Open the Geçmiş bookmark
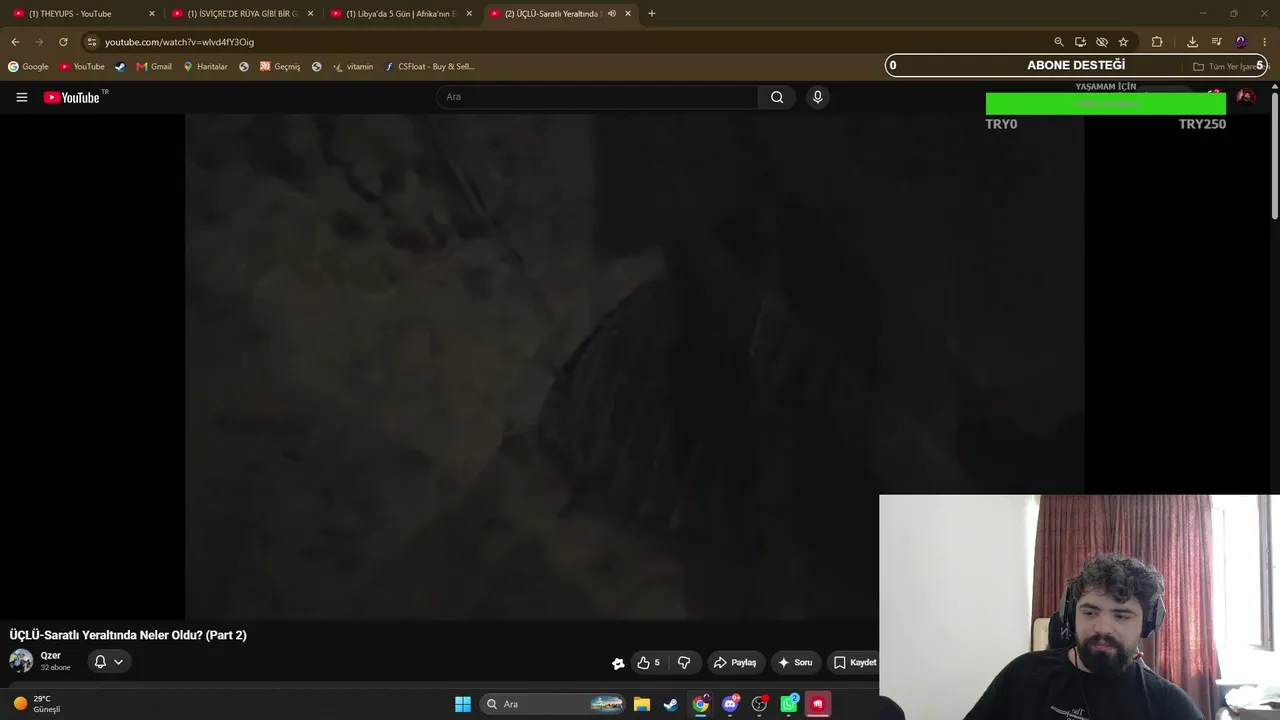This screenshot has width=1280, height=720. coord(280,67)
